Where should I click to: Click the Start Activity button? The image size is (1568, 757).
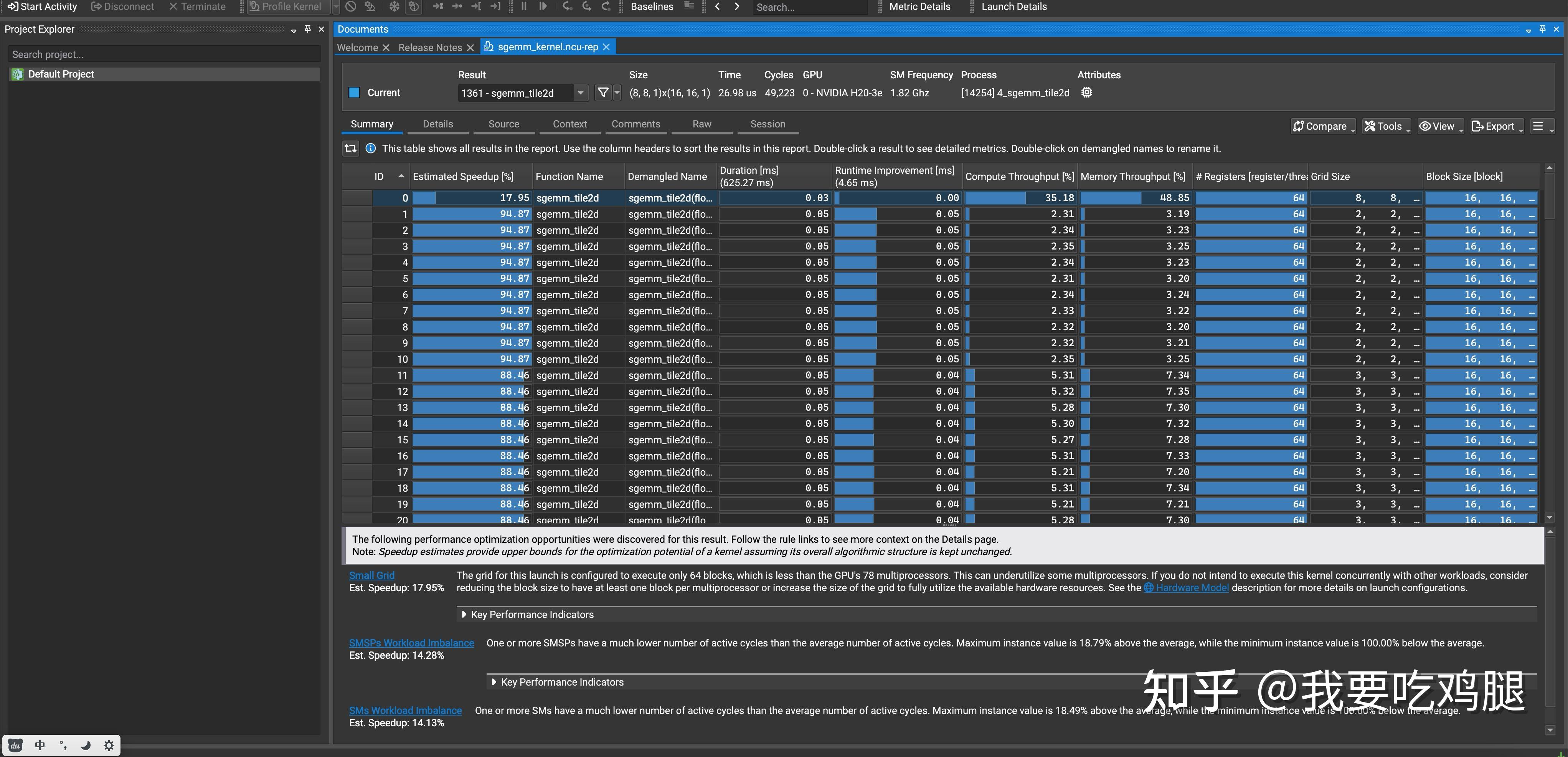point(43,7)
